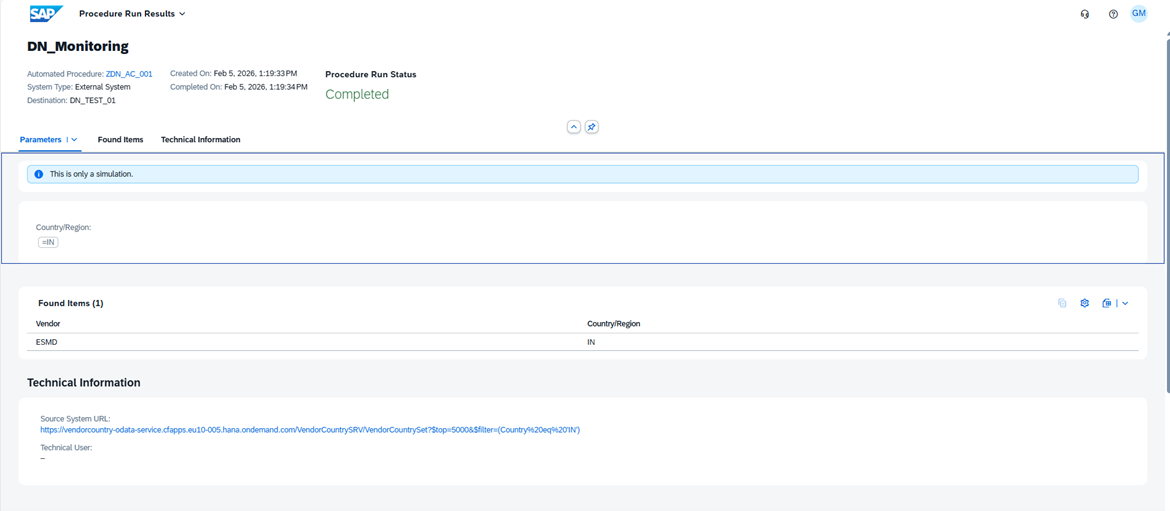Open the ZDN_AC_001 automated procedure link
Screen dimensions: 1170x511
click(129, 74)
